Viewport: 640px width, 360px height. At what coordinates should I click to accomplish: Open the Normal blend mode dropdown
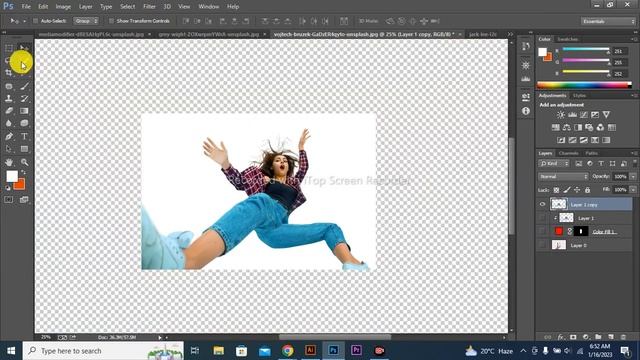pyautogui.click(x=563, y=176)
